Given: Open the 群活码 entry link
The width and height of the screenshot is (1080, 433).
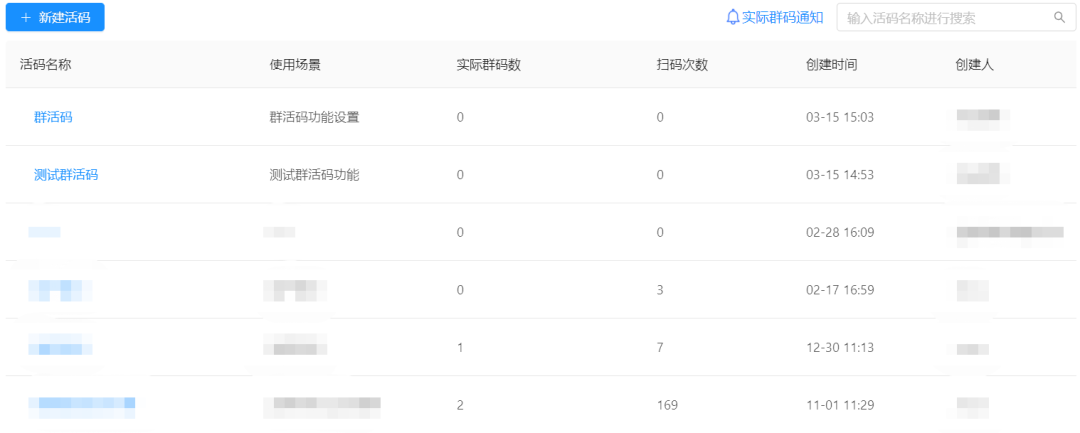Looking at the screenshot, I should click(53, 117).
